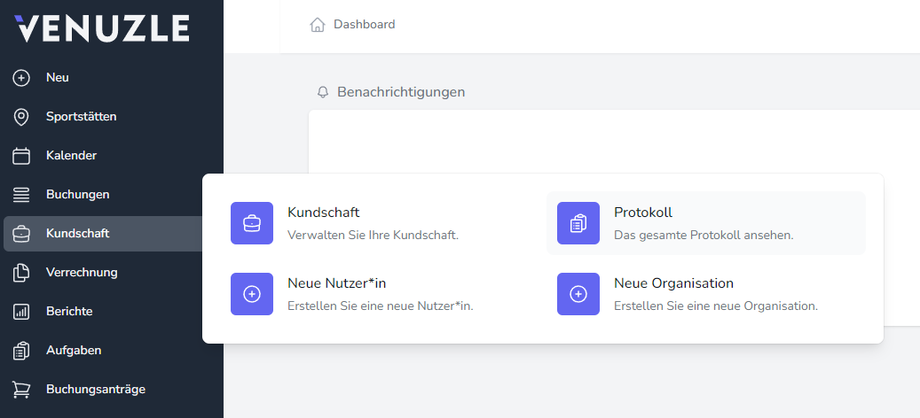Click the Benachrichtigungen heading
Viewport: 920px width, 418px height.
[401, 92]
